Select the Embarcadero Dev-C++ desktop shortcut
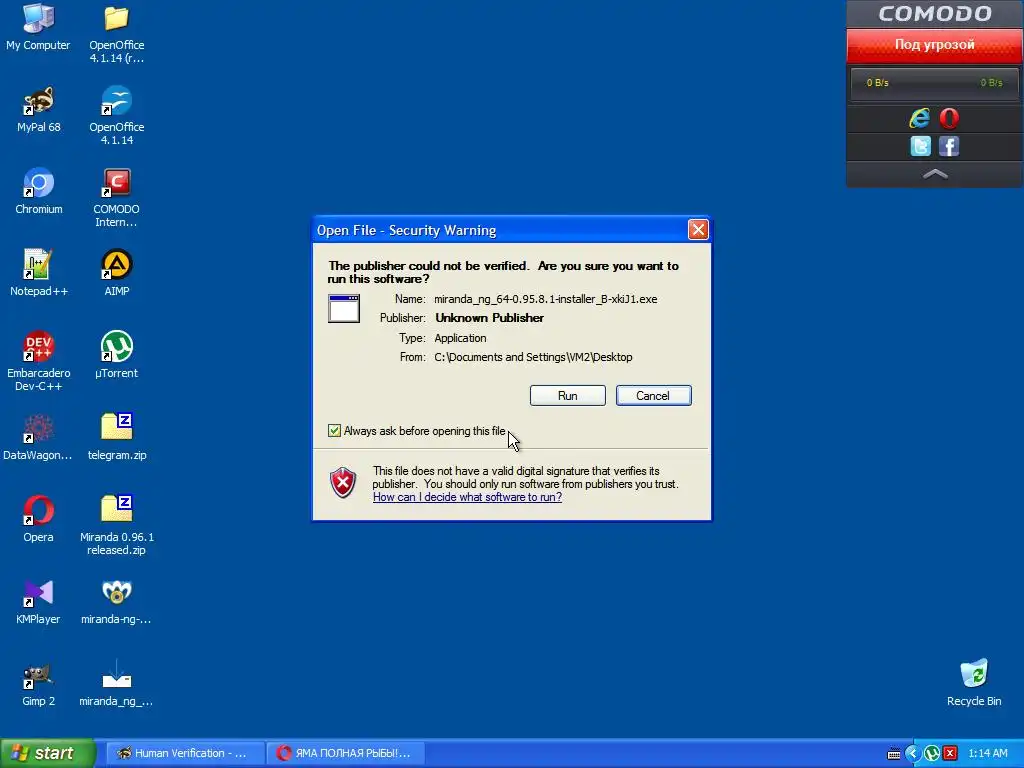 click(39, 362)
